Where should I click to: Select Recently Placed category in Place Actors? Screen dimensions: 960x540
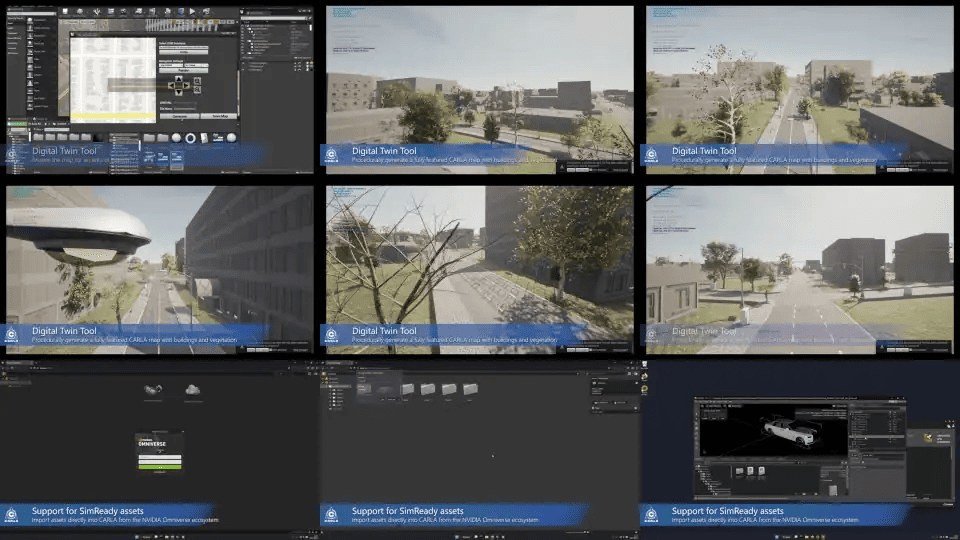click(16, 18)
